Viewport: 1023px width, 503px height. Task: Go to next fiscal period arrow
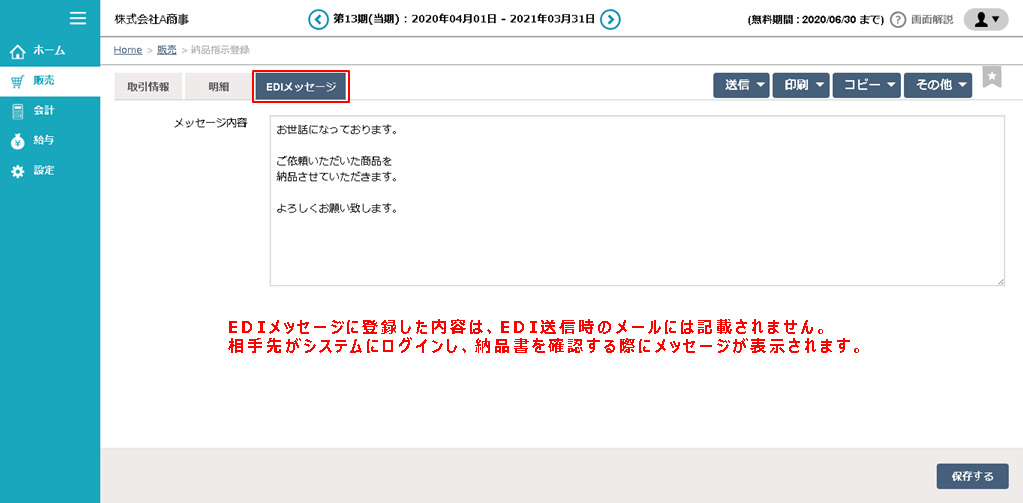point(610,19)
